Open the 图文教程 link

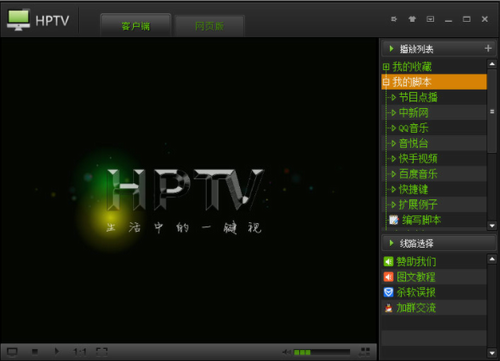click(416, 277)
